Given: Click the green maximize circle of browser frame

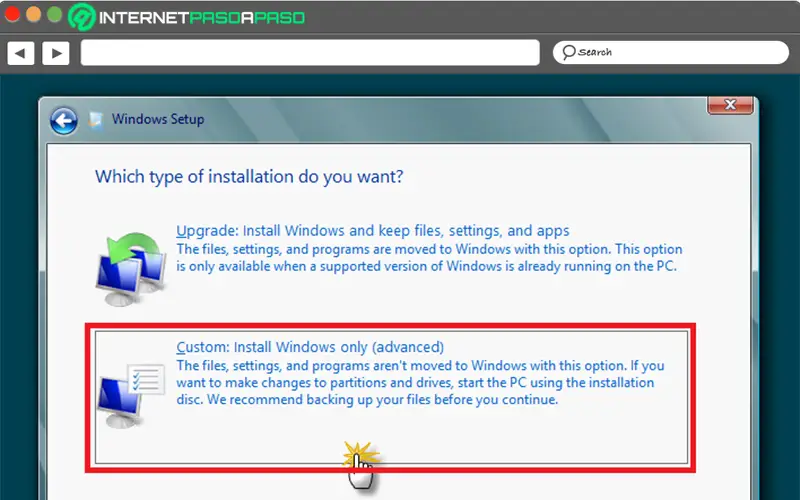Looking at the screenshot, I should click(55, 14).
